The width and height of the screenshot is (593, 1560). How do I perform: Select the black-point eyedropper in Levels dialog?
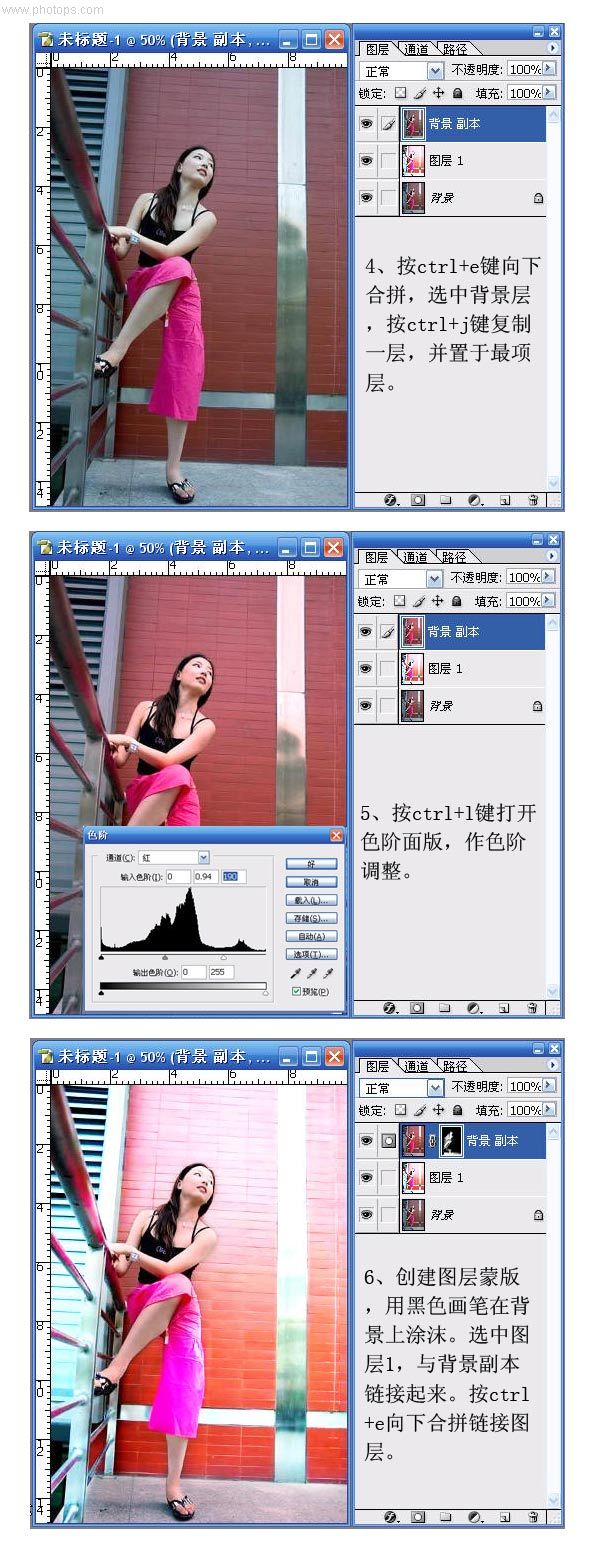pos(295,973)
